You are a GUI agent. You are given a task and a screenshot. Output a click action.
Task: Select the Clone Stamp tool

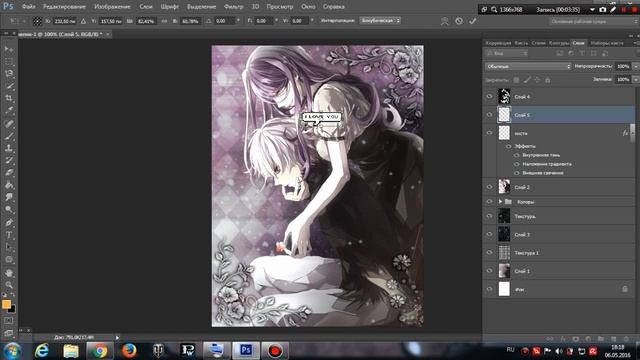pos(9,148)
